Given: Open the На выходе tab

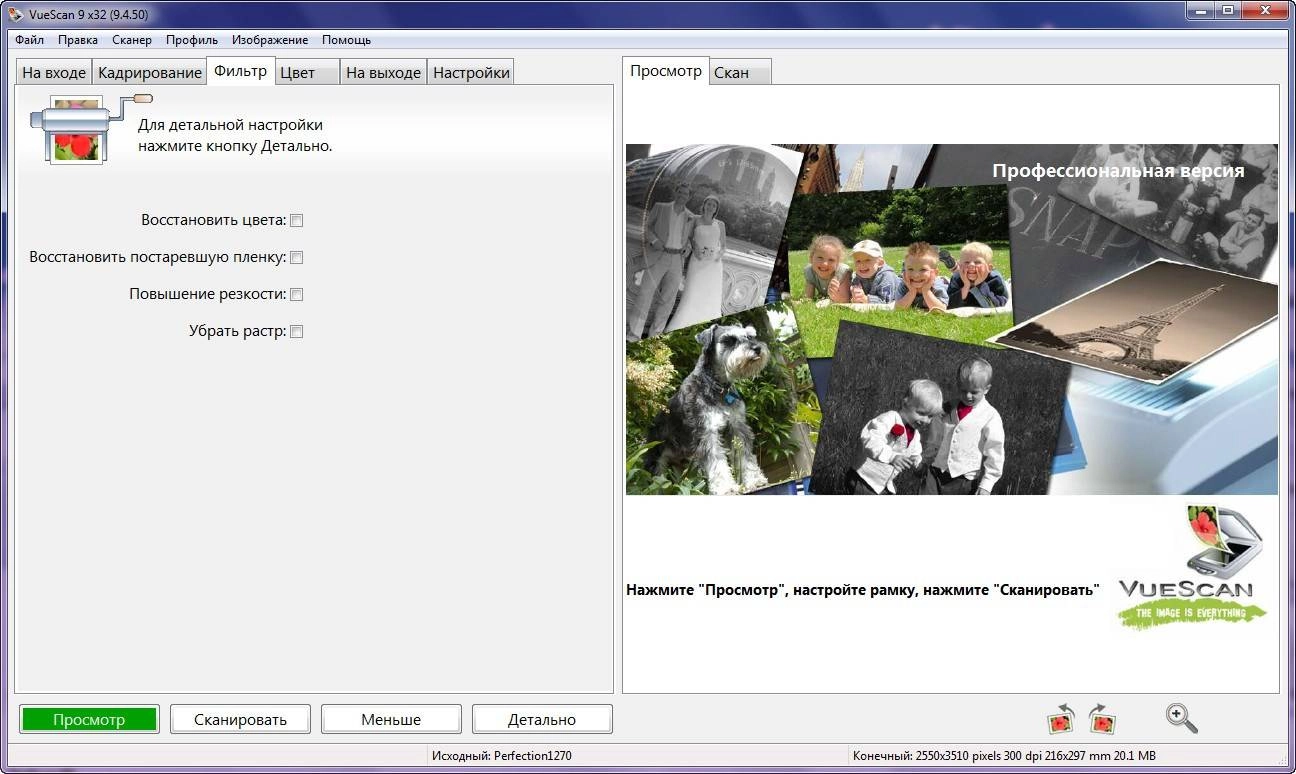Looking at the screenshot, I should [x=383, y=72].
